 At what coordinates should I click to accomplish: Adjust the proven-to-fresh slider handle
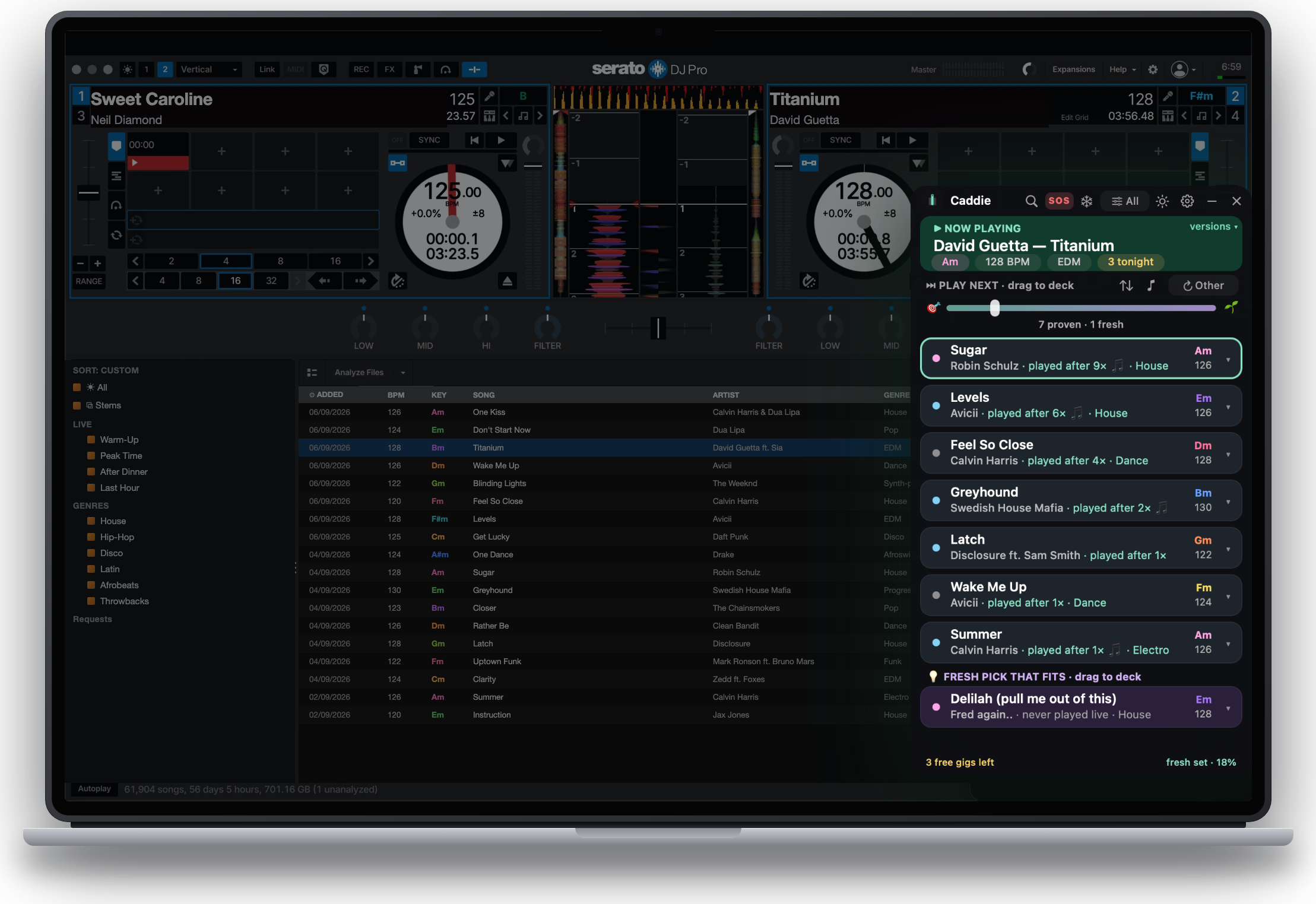point(994,307)
